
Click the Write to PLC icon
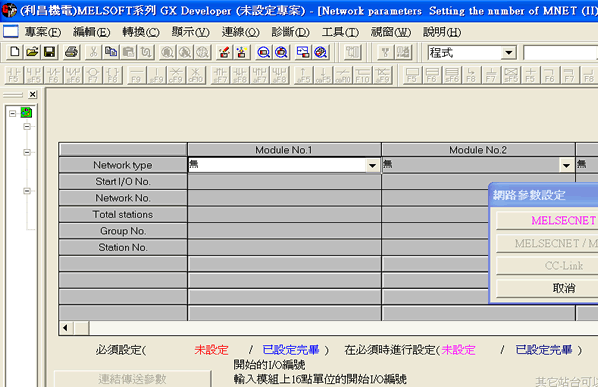coord(224,52)
